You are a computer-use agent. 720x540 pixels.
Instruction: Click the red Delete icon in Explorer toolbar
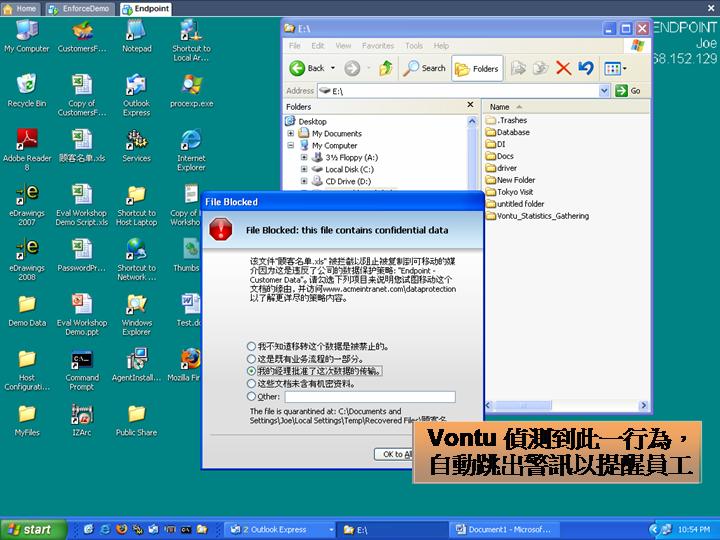tap(563, 68)
